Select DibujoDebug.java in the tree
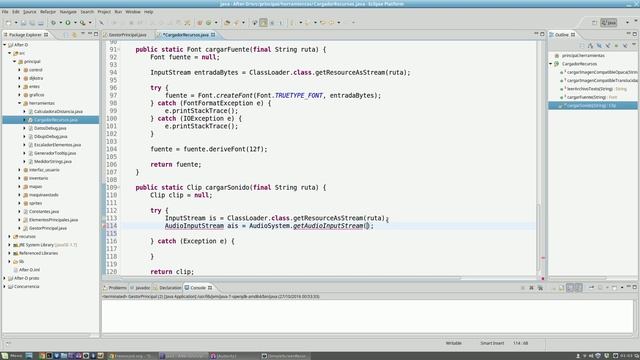 pos(50,136)
